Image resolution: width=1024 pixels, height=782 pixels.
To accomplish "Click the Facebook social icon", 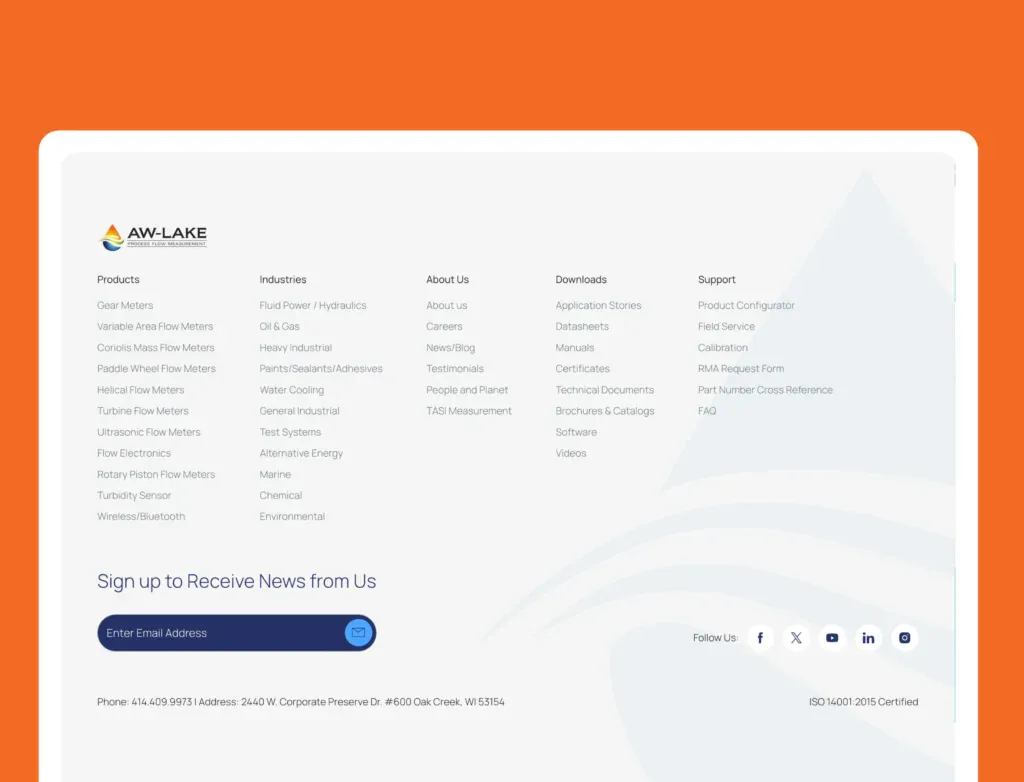I will tap(760, 638).
